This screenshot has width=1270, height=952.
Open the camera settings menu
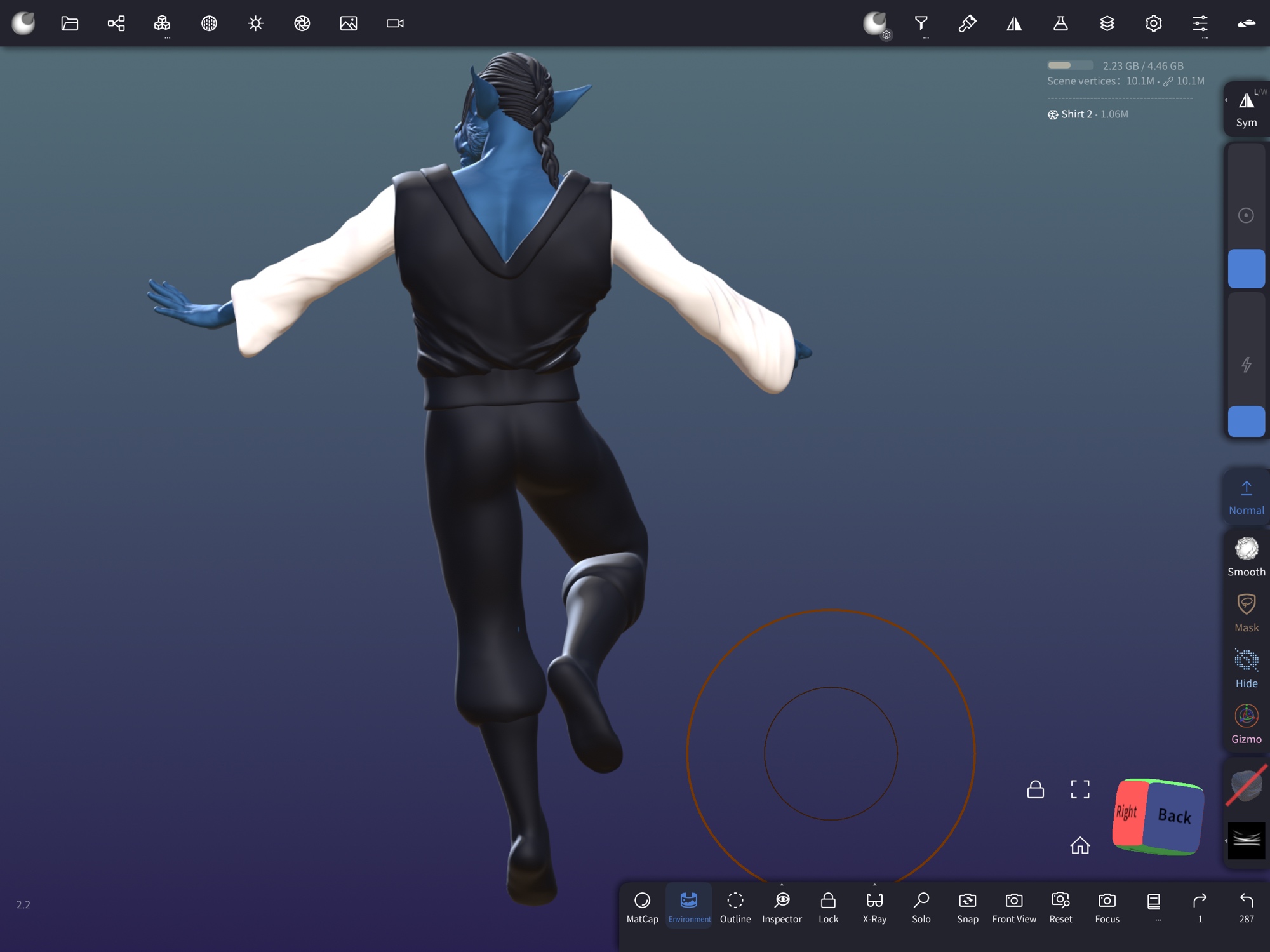pyautogui.click(x=395, y=23)
